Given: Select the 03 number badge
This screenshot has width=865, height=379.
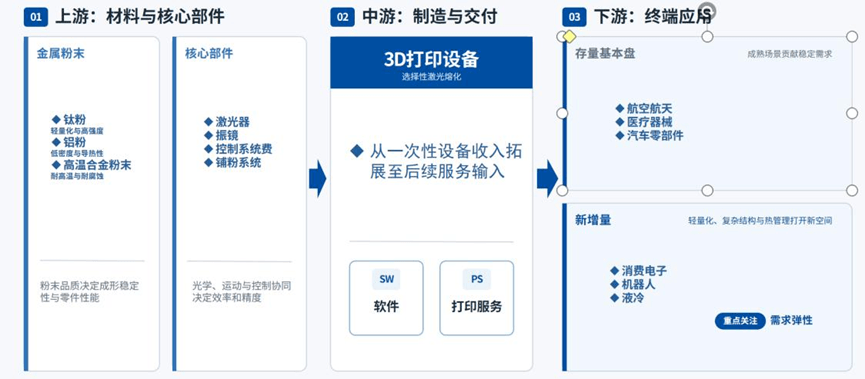Looking at the screenshot, I should (x=574, y=17).
